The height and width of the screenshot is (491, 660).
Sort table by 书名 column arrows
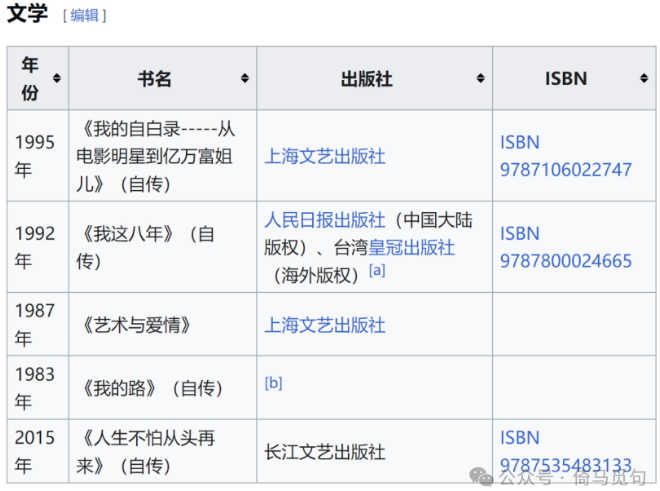(x=245, y=78)
